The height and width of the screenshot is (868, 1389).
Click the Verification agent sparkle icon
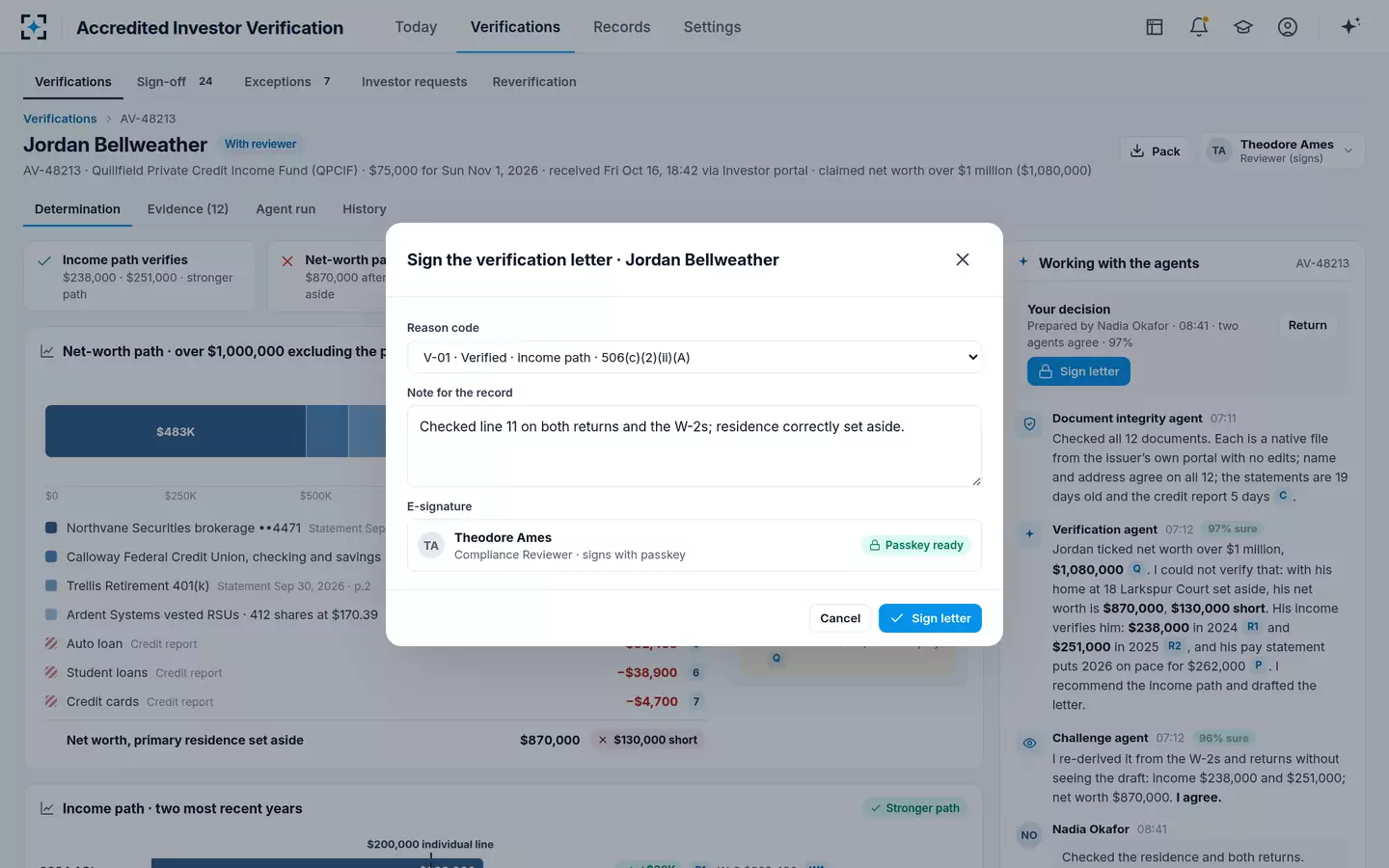tap(1029, 533)
